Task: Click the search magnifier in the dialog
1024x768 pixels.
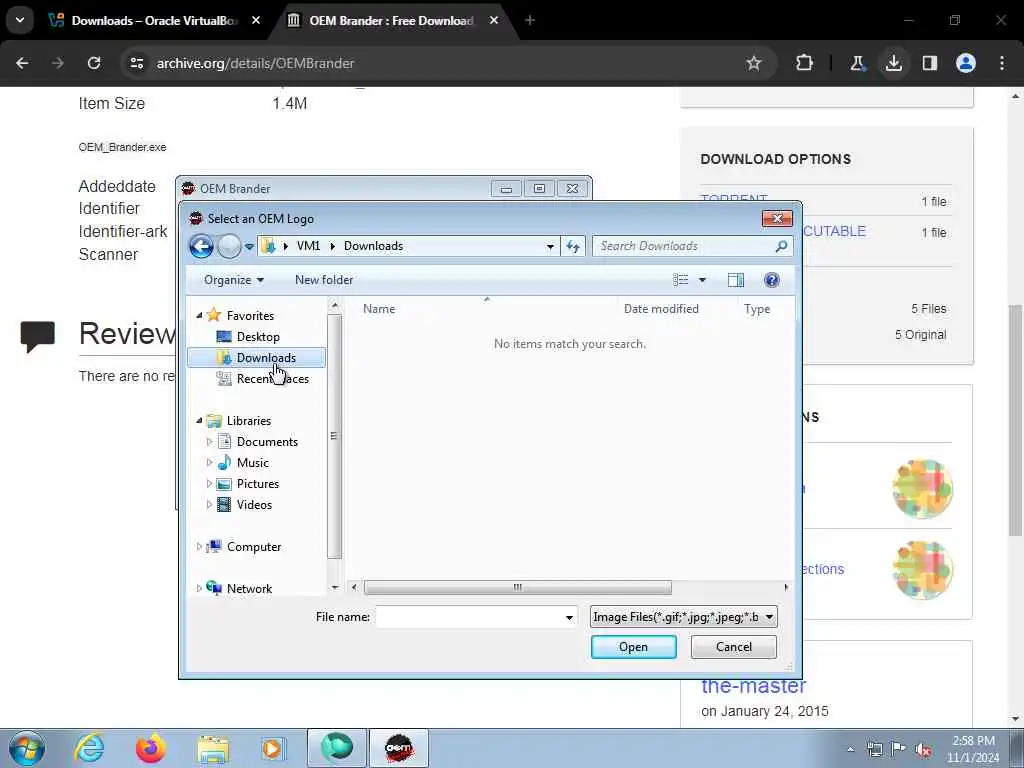Action: [781, 246]
